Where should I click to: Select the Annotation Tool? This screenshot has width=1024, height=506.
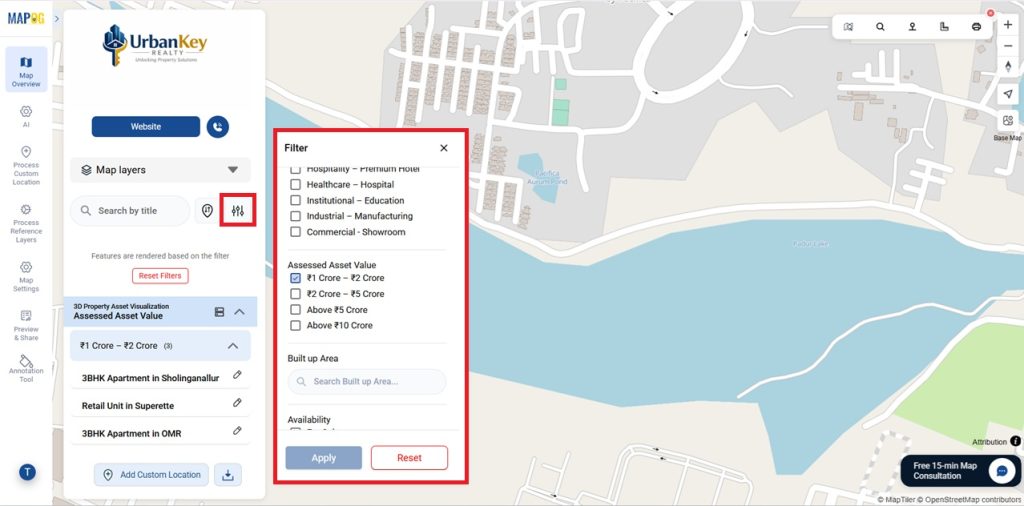26,369
